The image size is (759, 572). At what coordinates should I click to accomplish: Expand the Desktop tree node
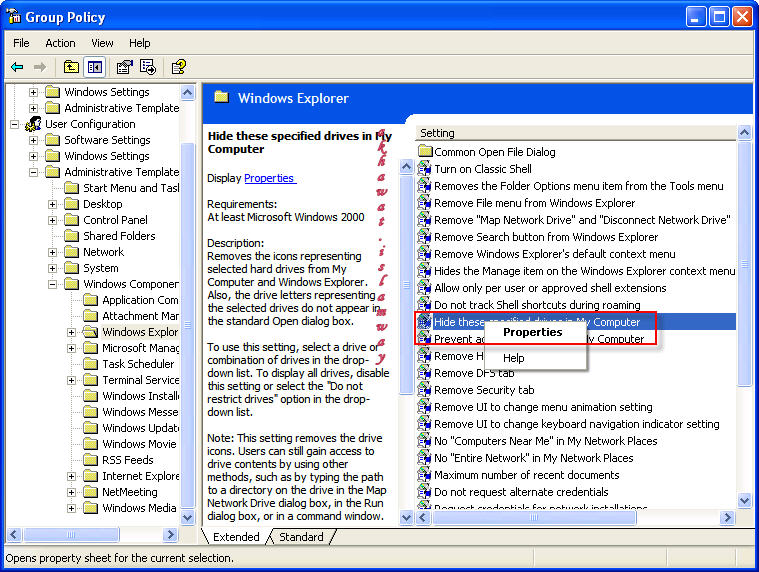52,204
